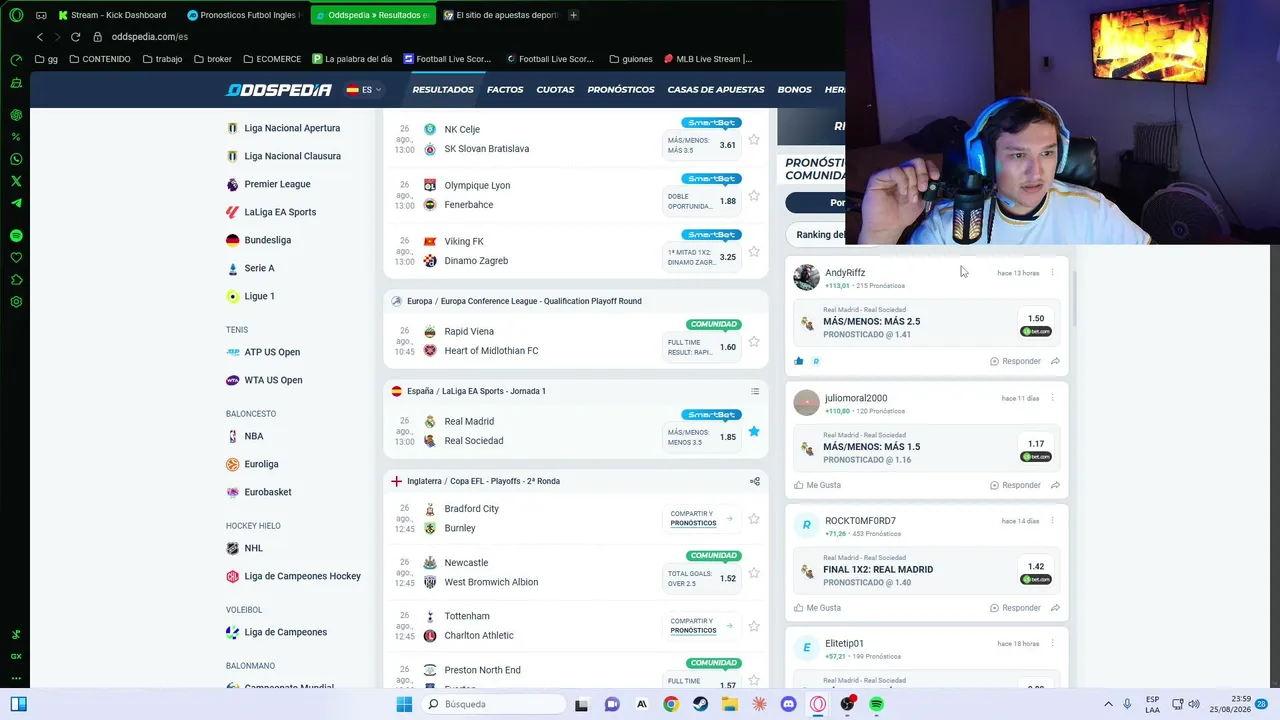The width and height of the screenshot is (1280, 720).
Task: Favorite the Olympique Lyon vs Fenerbahce match
Action: pos(754,196)
